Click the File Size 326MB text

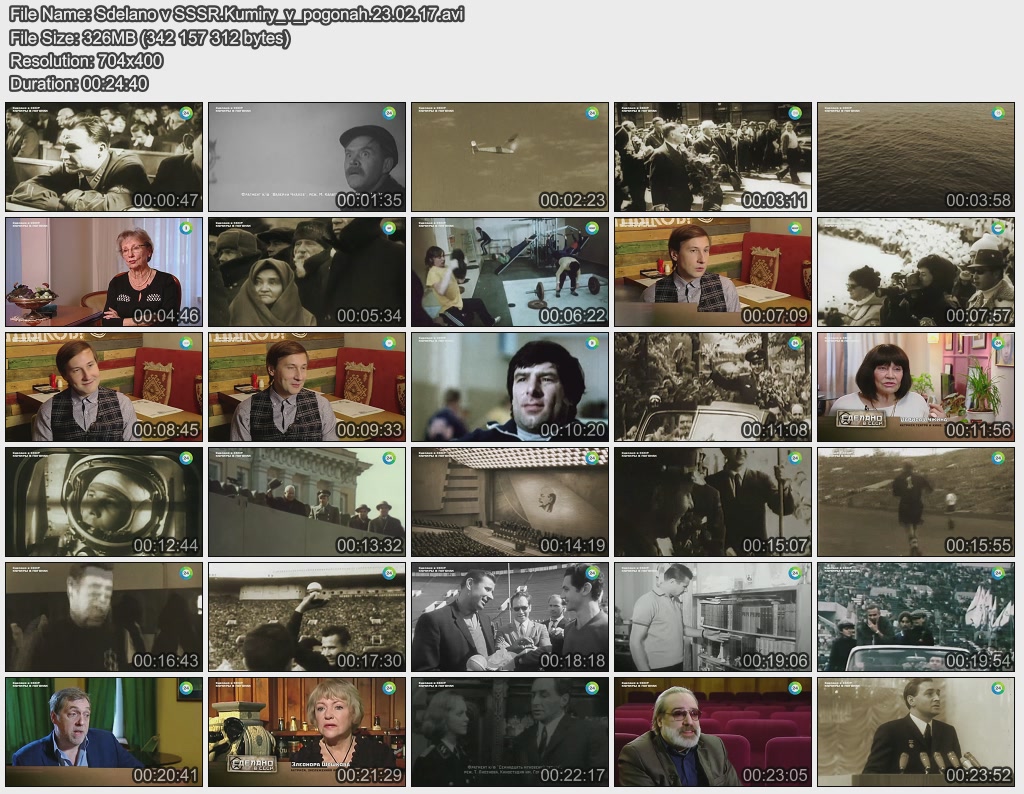(x=150, y=38)
